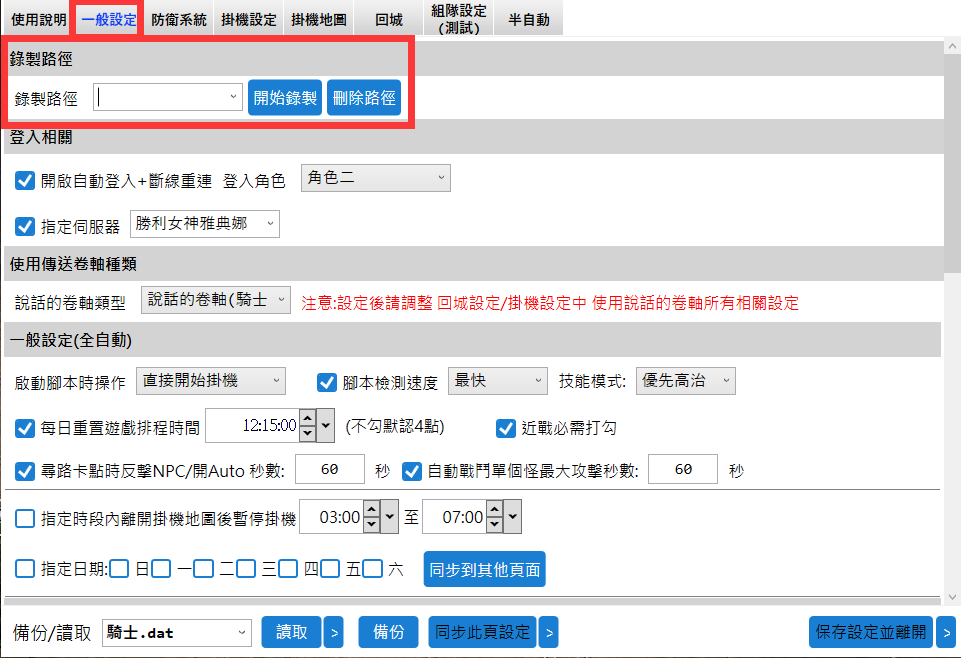Viewport: 961px width, 658px height.
Task: Switch to the 防衛系統 tab
Action: pos(180,19)
